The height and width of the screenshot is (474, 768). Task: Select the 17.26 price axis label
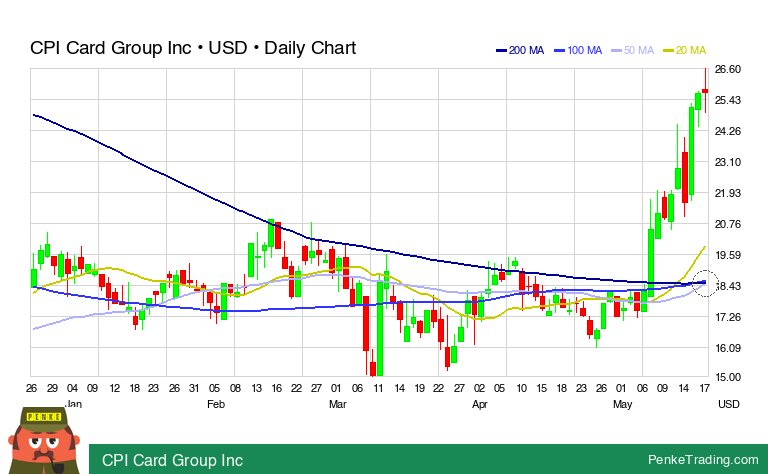[727, 317]
